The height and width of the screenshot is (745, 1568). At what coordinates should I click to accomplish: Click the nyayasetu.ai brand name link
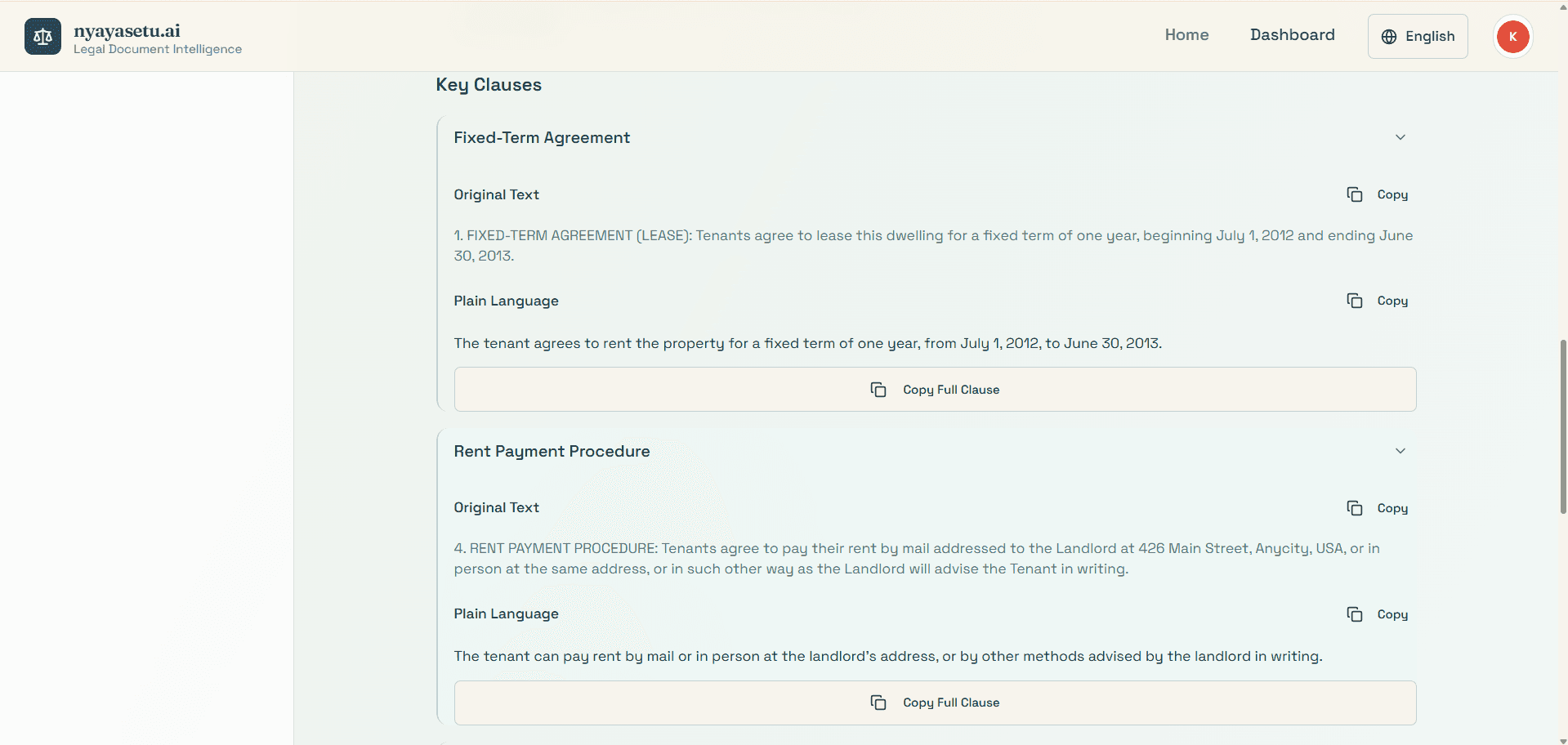pos(127,31)
